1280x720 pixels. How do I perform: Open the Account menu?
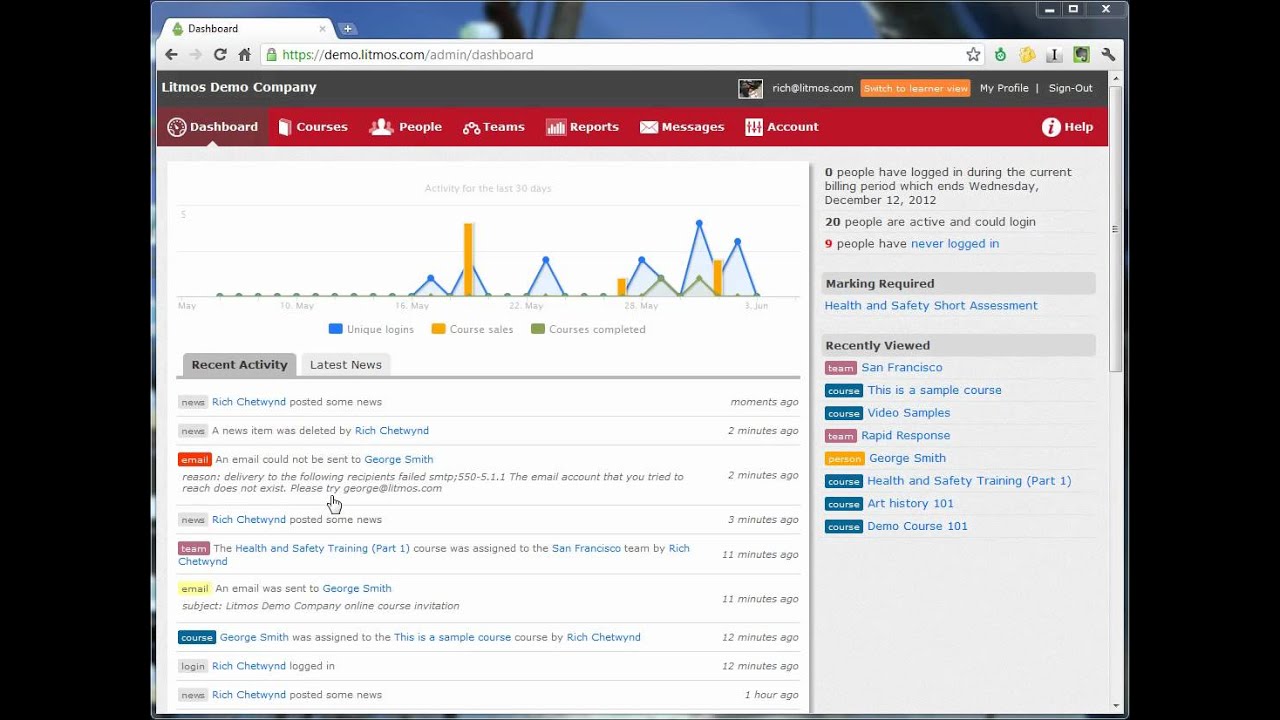pos(782,127)
